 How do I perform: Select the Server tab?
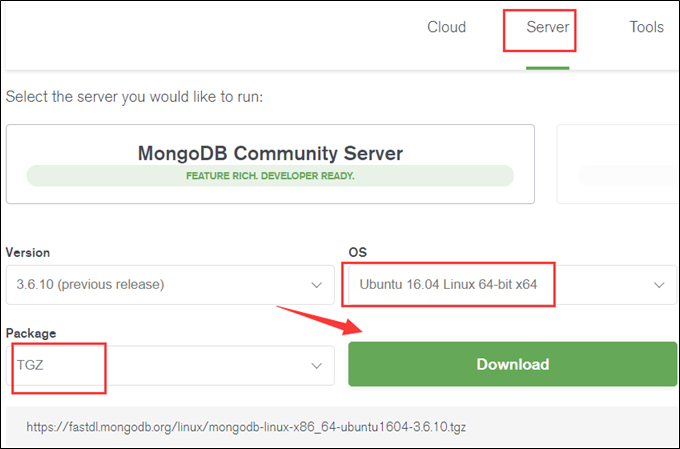pos(548,27)
